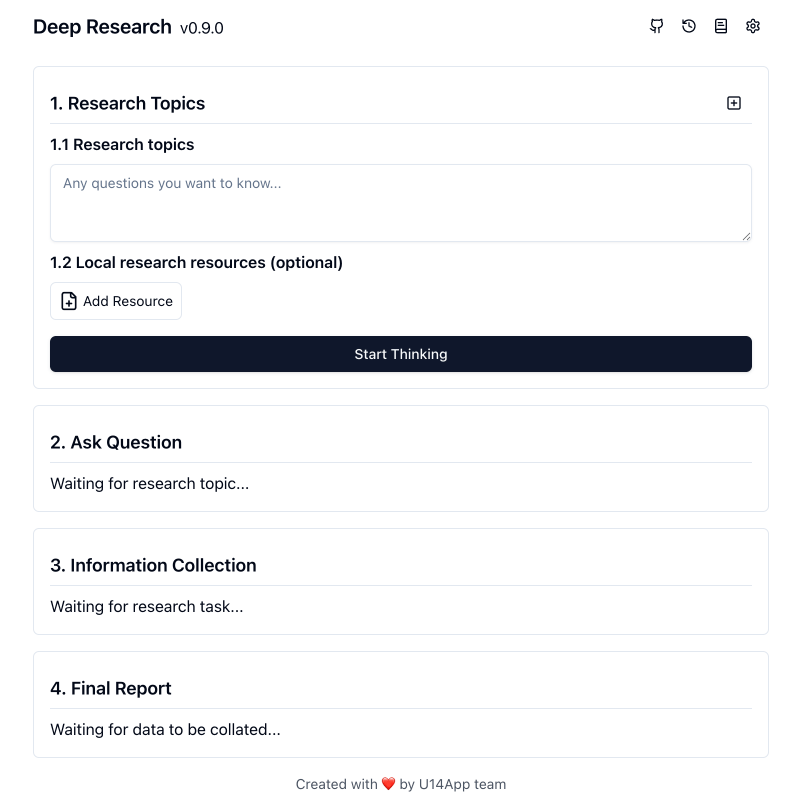Open the research History icon
The image size is (800, 800).
pos(689,27)
